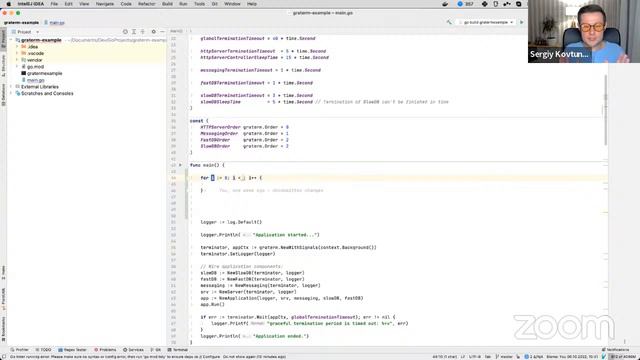
Task: Open the Git menu
Action: (x=215, y=4)
